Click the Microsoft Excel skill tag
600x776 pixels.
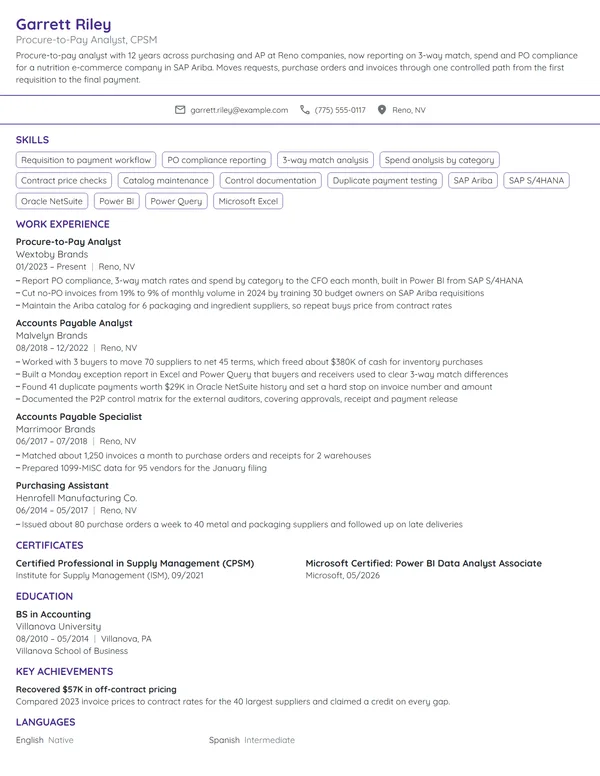click(248, 201)
